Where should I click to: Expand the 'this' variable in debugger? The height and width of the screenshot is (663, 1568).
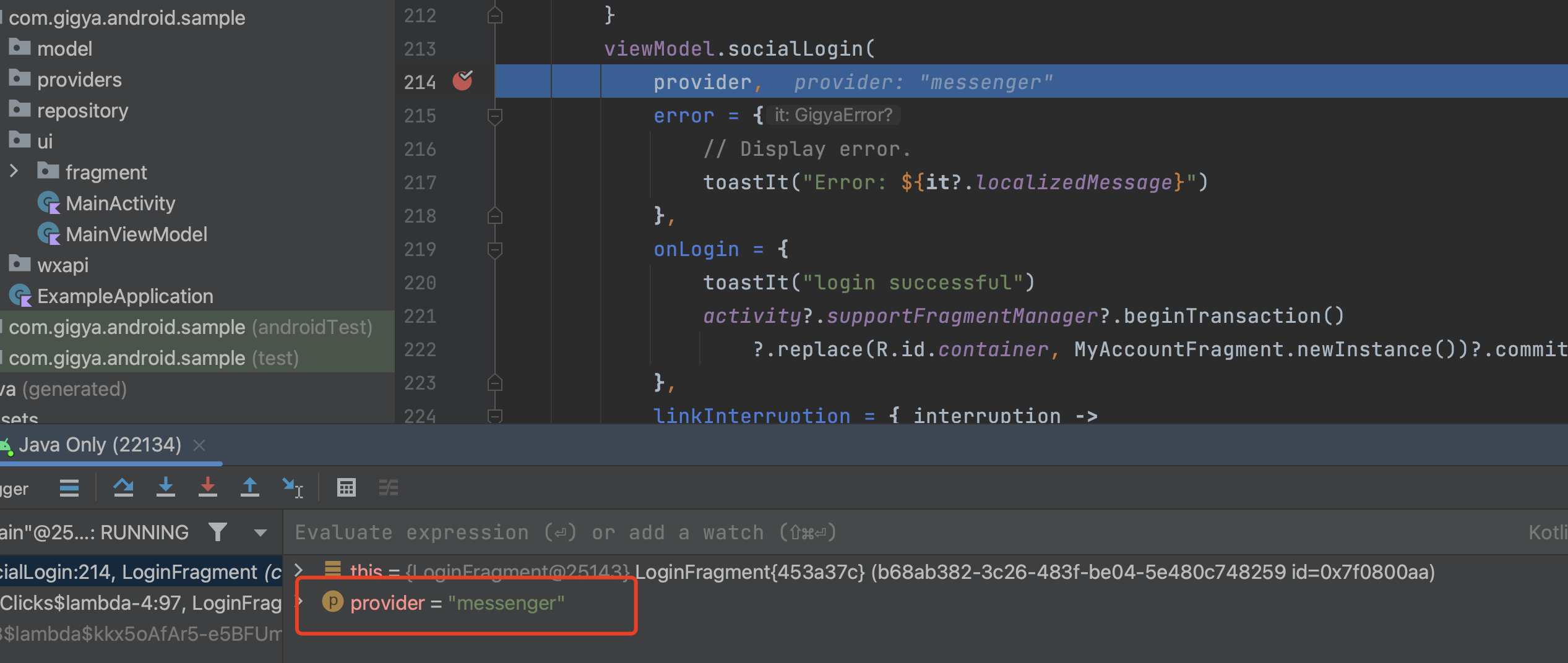click(299, 570)
